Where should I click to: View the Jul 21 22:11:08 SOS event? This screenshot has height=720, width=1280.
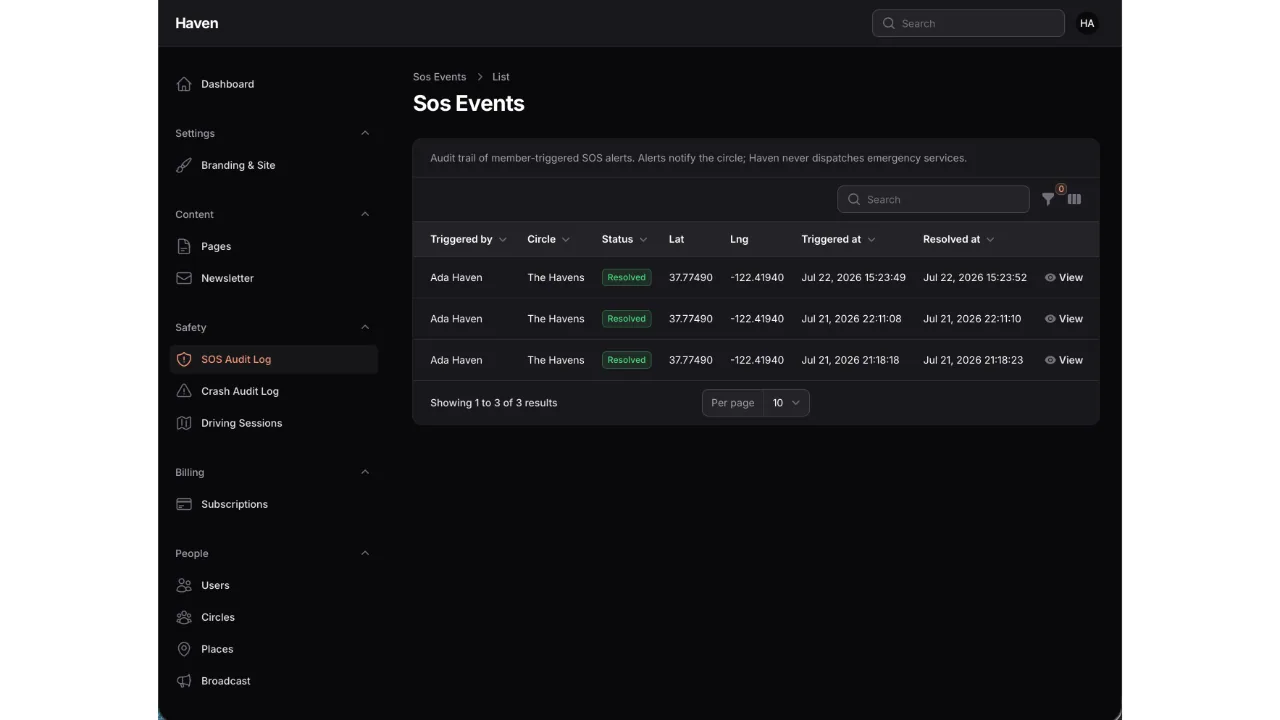pos(1064,319)
